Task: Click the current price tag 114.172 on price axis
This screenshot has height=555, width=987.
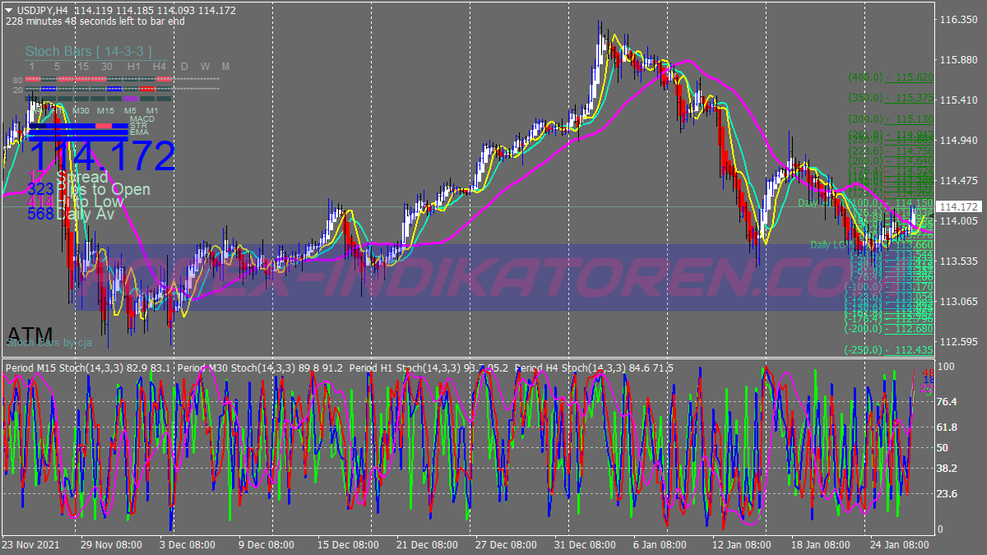Action: (959, 207)
